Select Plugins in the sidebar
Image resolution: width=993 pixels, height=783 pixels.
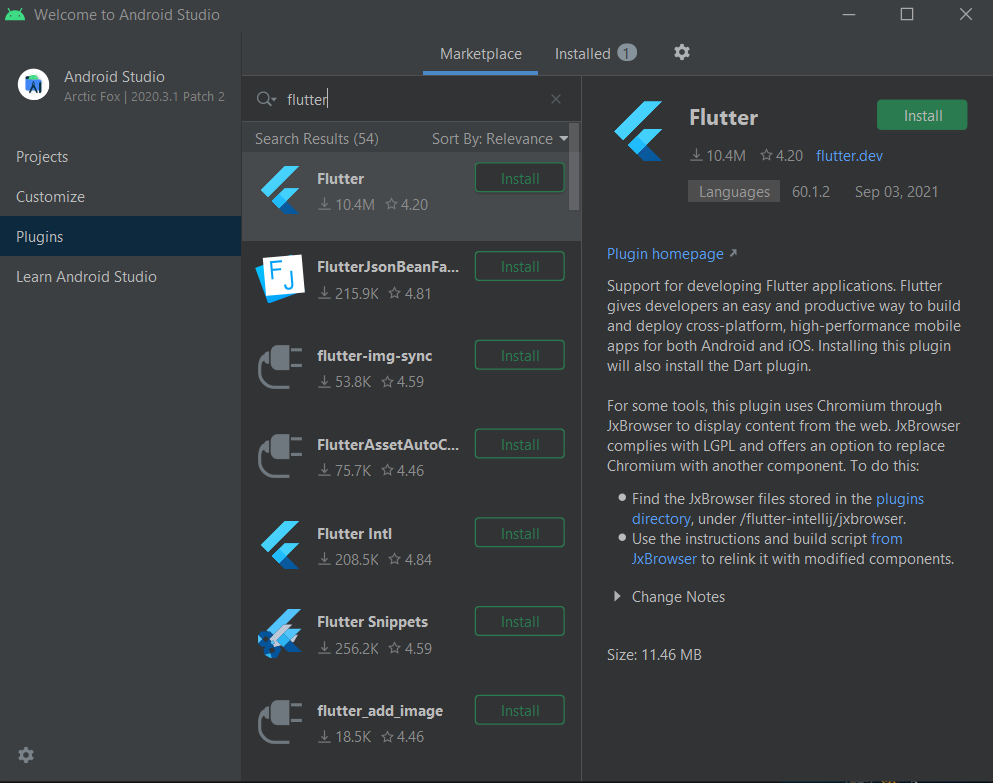tap(120, 236)
